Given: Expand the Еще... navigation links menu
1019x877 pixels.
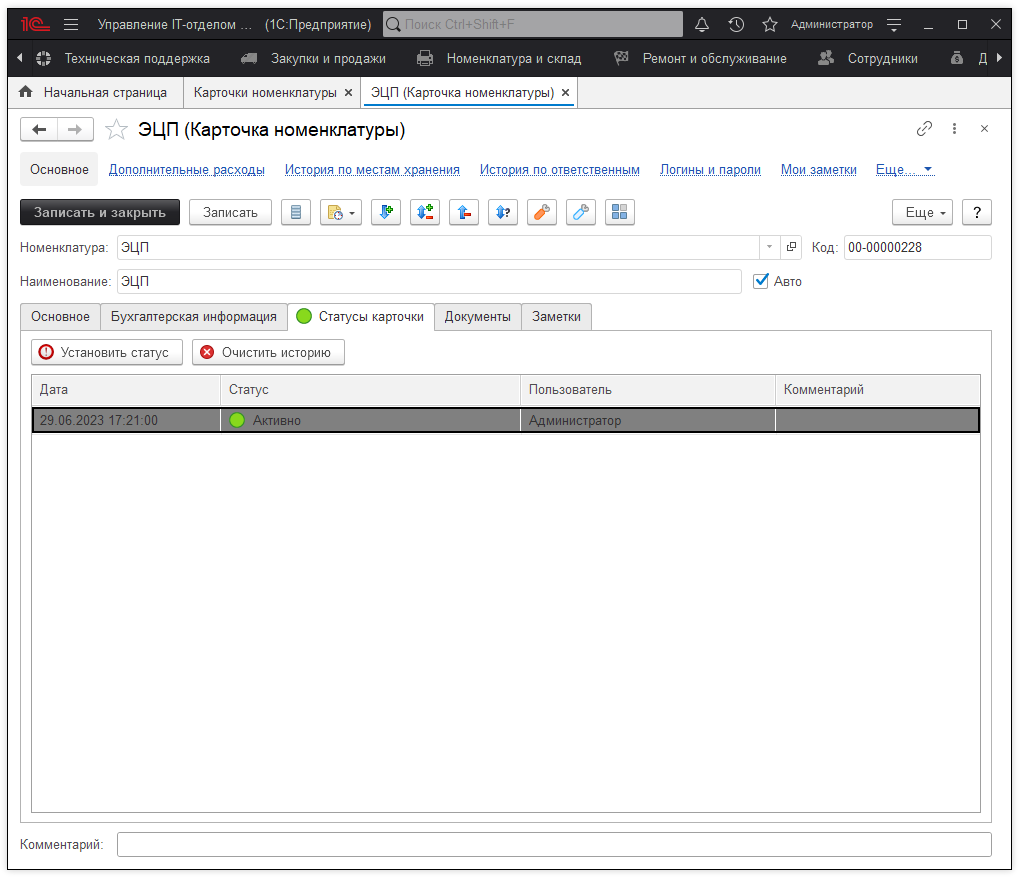Looking at the screenshot, I should pos(905,170).
